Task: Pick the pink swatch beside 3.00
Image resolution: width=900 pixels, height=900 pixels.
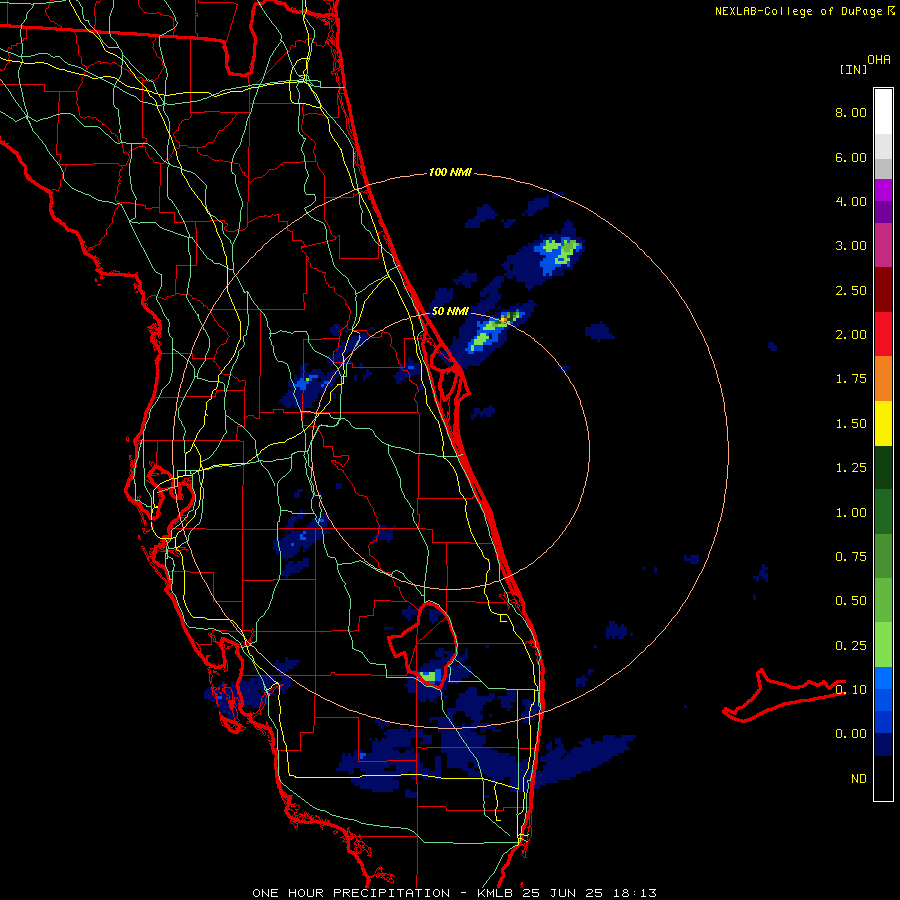Action: [x=883, y=245]
